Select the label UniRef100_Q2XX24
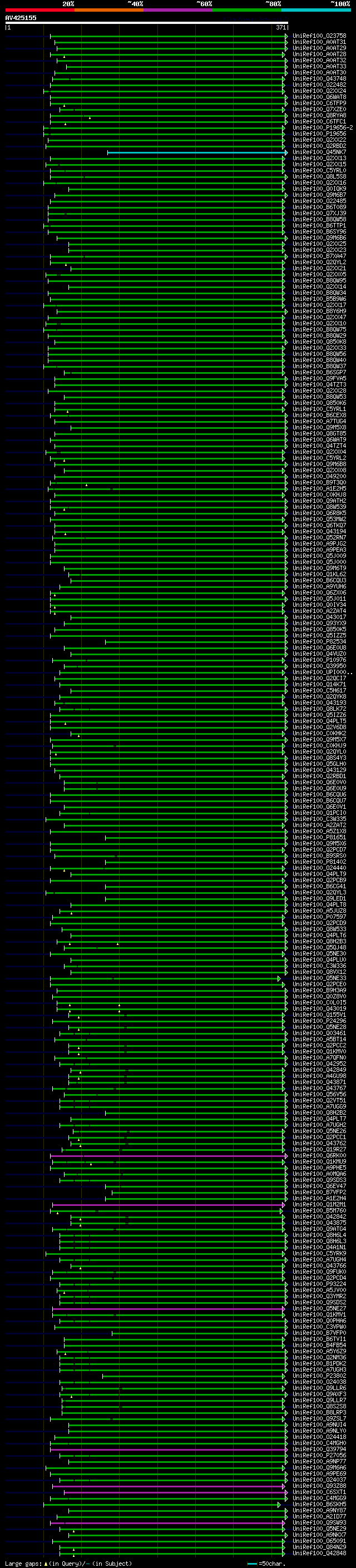This screenshot has height=1568, width=356. (319, 91)
